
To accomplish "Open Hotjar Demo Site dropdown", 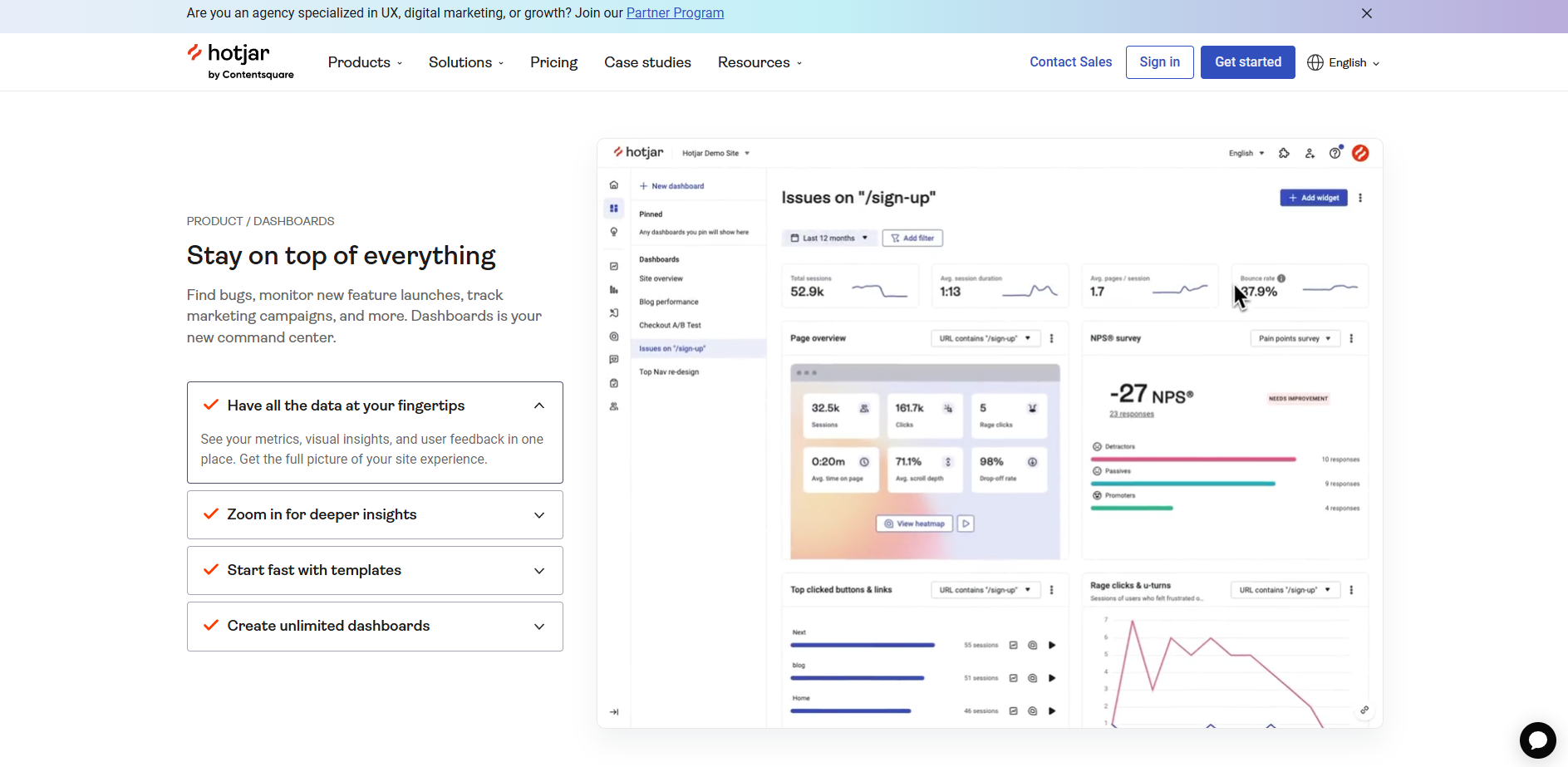I will point(715,153).
